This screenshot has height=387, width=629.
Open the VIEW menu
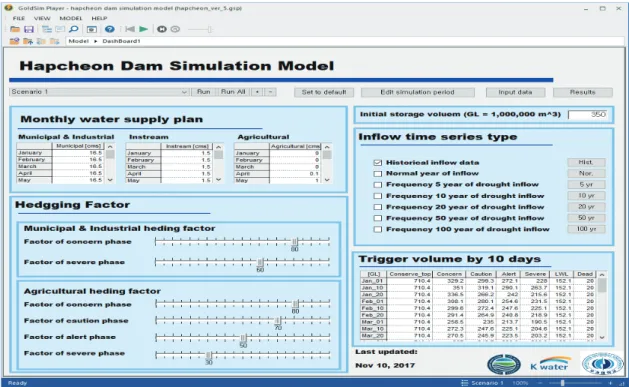(x=42, y=18)
